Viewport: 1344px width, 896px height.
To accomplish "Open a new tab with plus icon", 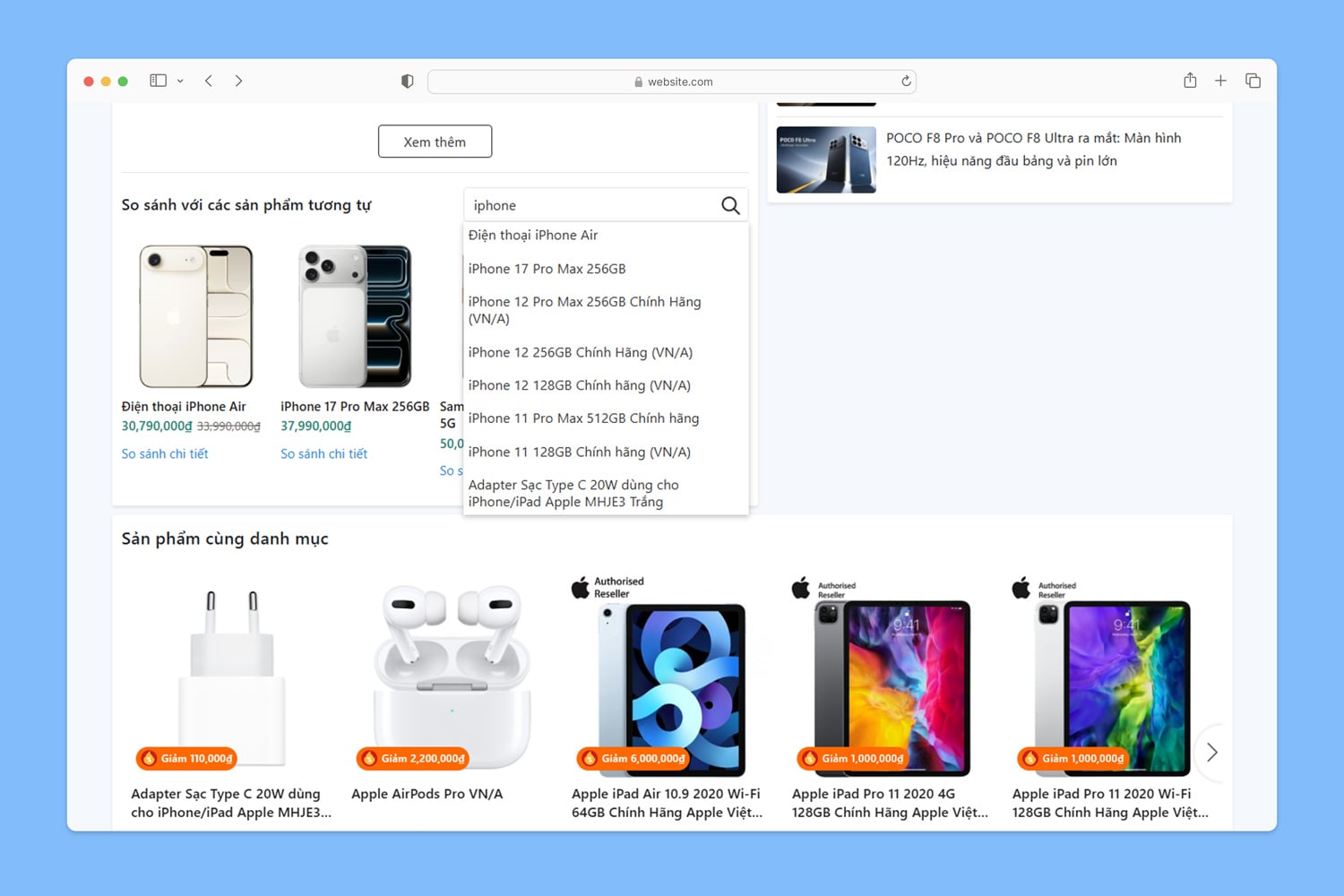I will pyautogui.click(x=1220, y=81).
